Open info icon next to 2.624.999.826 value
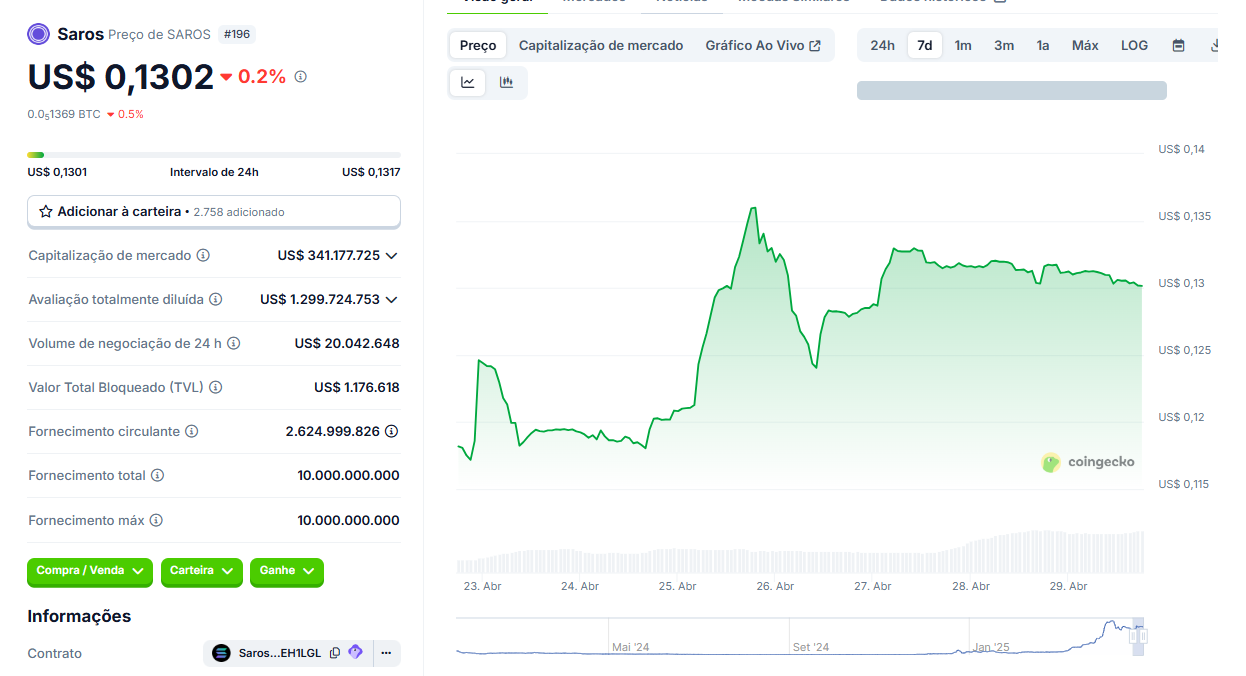Image resolution: width=1246 pixels, height=676 pixels. pos(392,431)
